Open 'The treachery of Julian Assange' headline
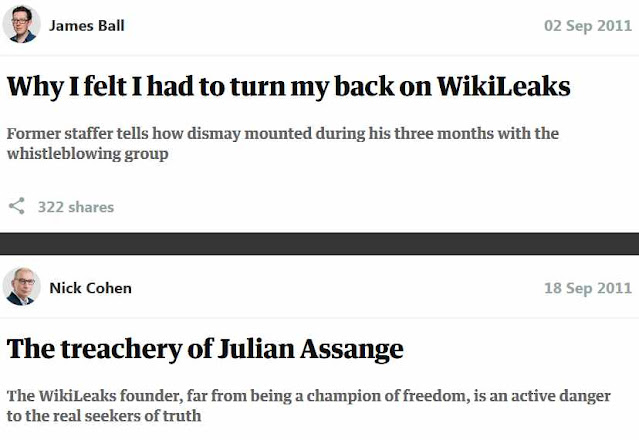This screenshot has height=440, width=639. tap(205, 350)
